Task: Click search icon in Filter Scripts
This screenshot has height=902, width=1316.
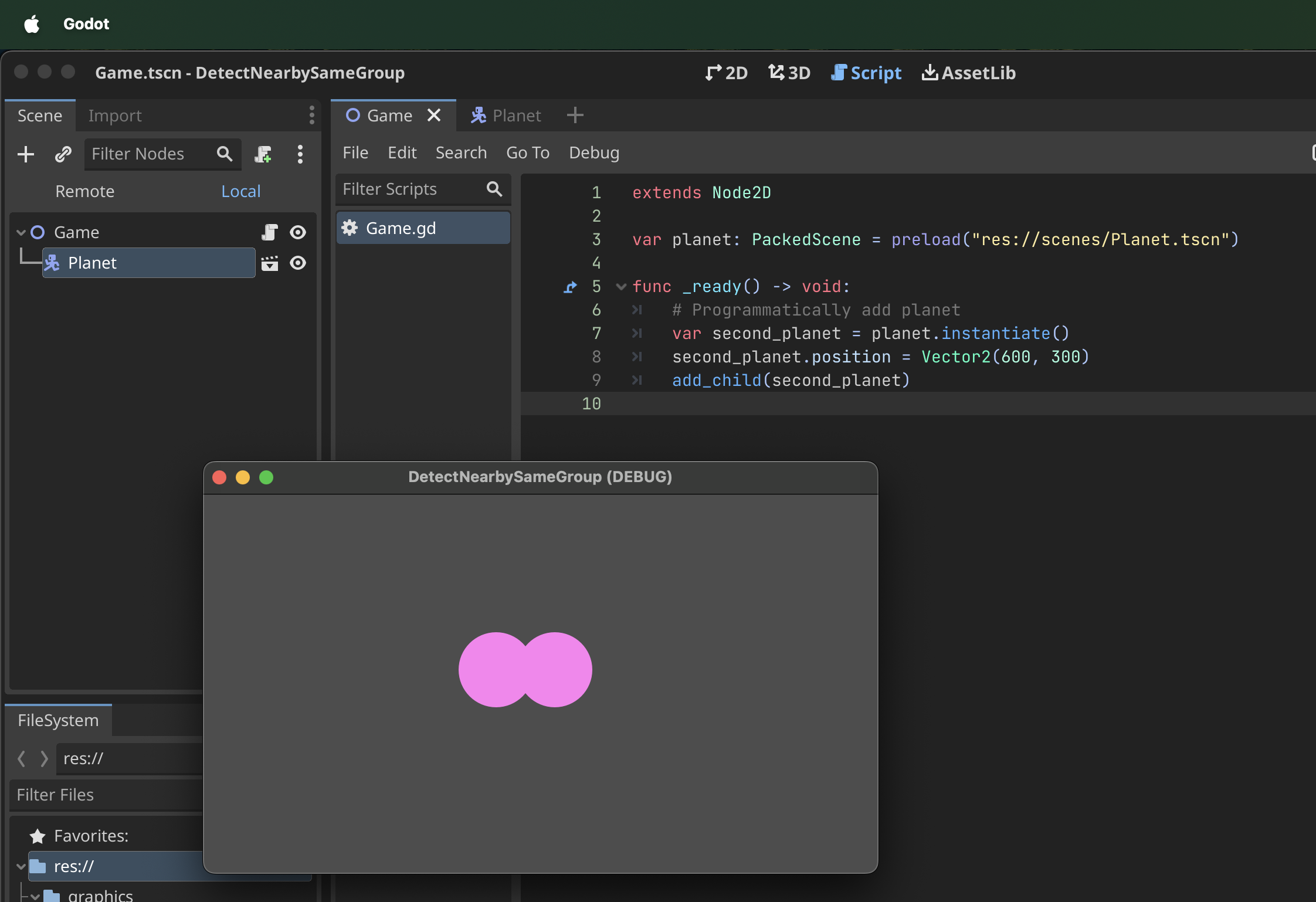Action: pos(494,189)
